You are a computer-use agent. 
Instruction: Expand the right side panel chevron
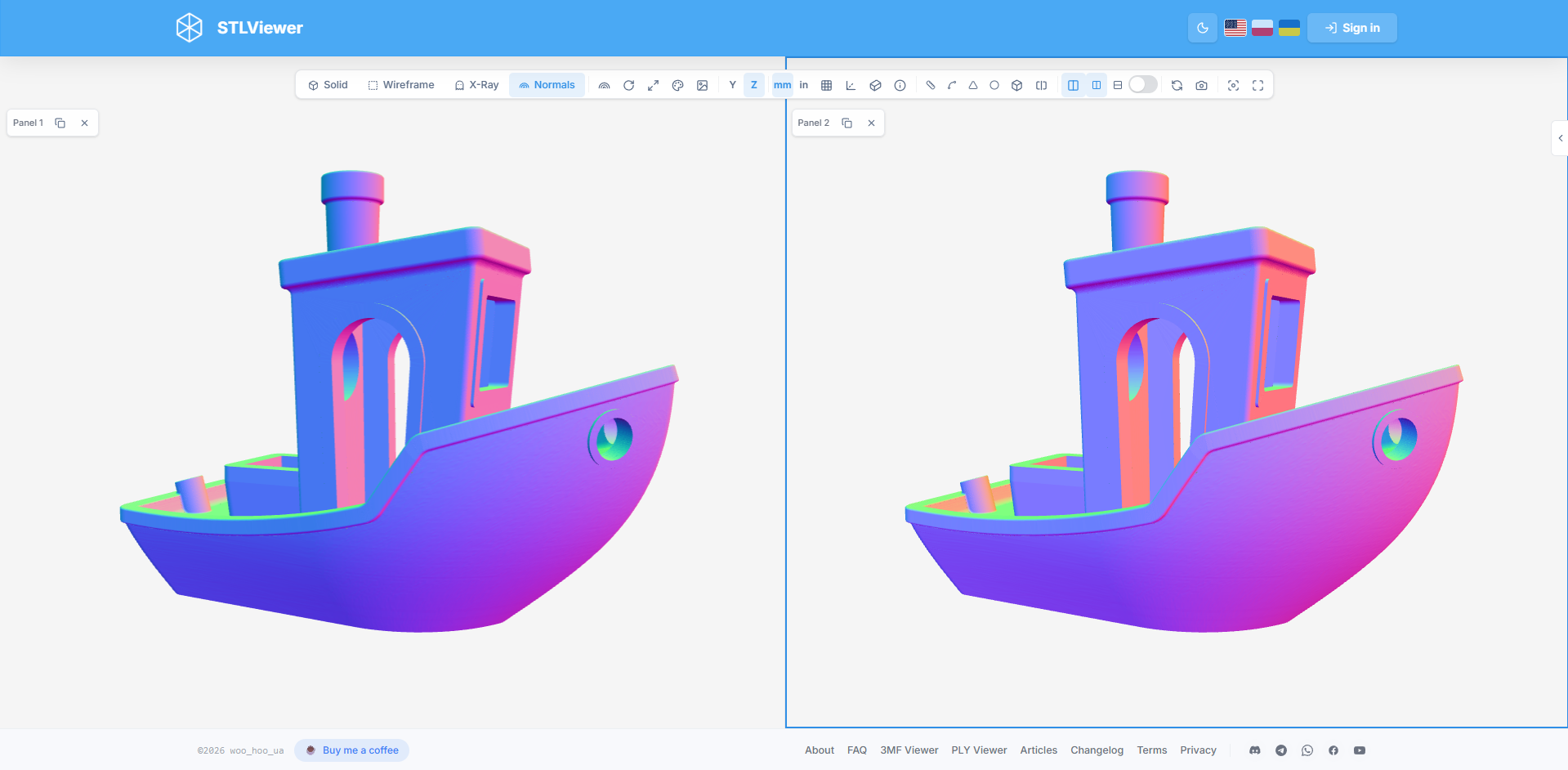click(x=1561, y=138)
